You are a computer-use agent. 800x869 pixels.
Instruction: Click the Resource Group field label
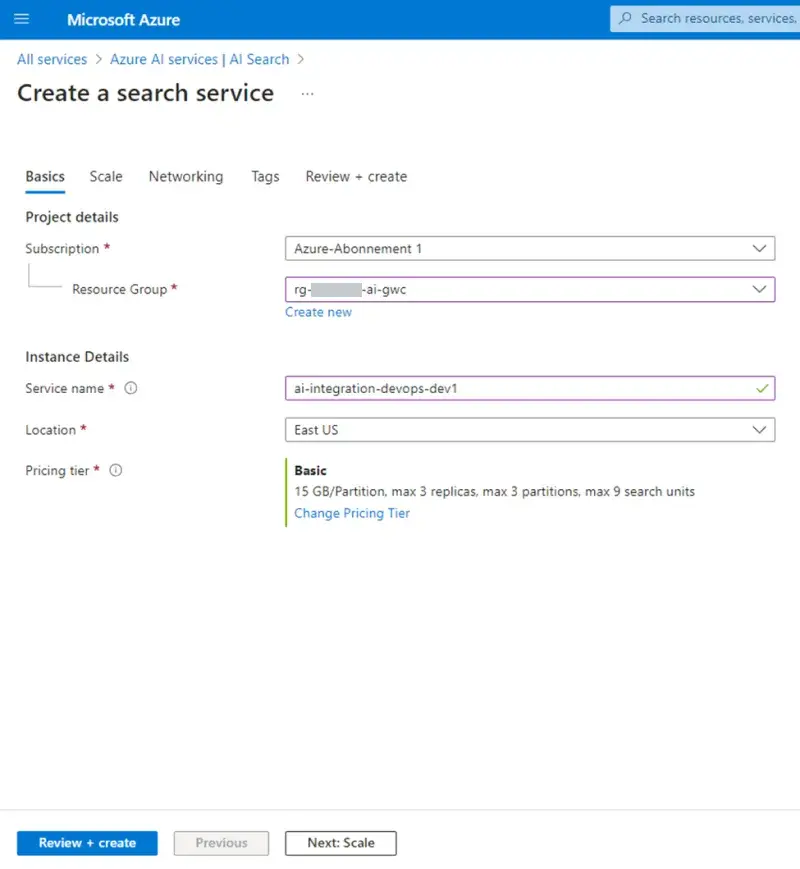pos(120,289)
